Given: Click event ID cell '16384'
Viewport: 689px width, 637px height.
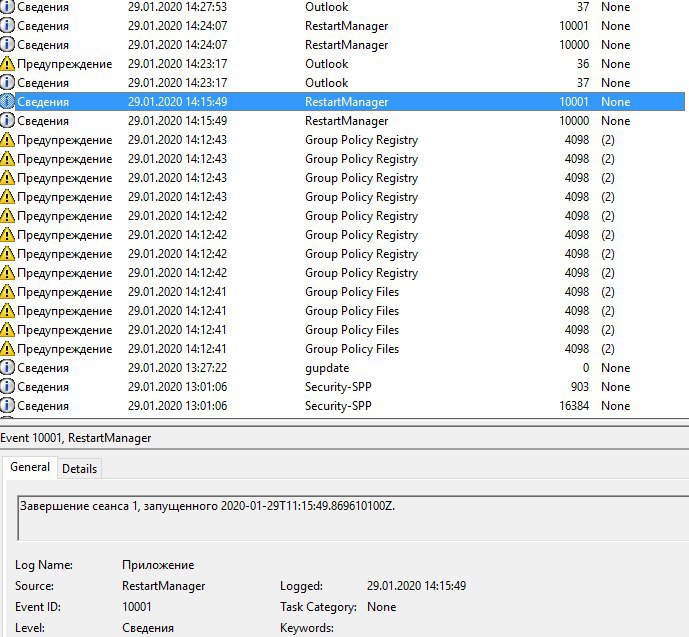Looking at the screenshot, I should 574,406.
